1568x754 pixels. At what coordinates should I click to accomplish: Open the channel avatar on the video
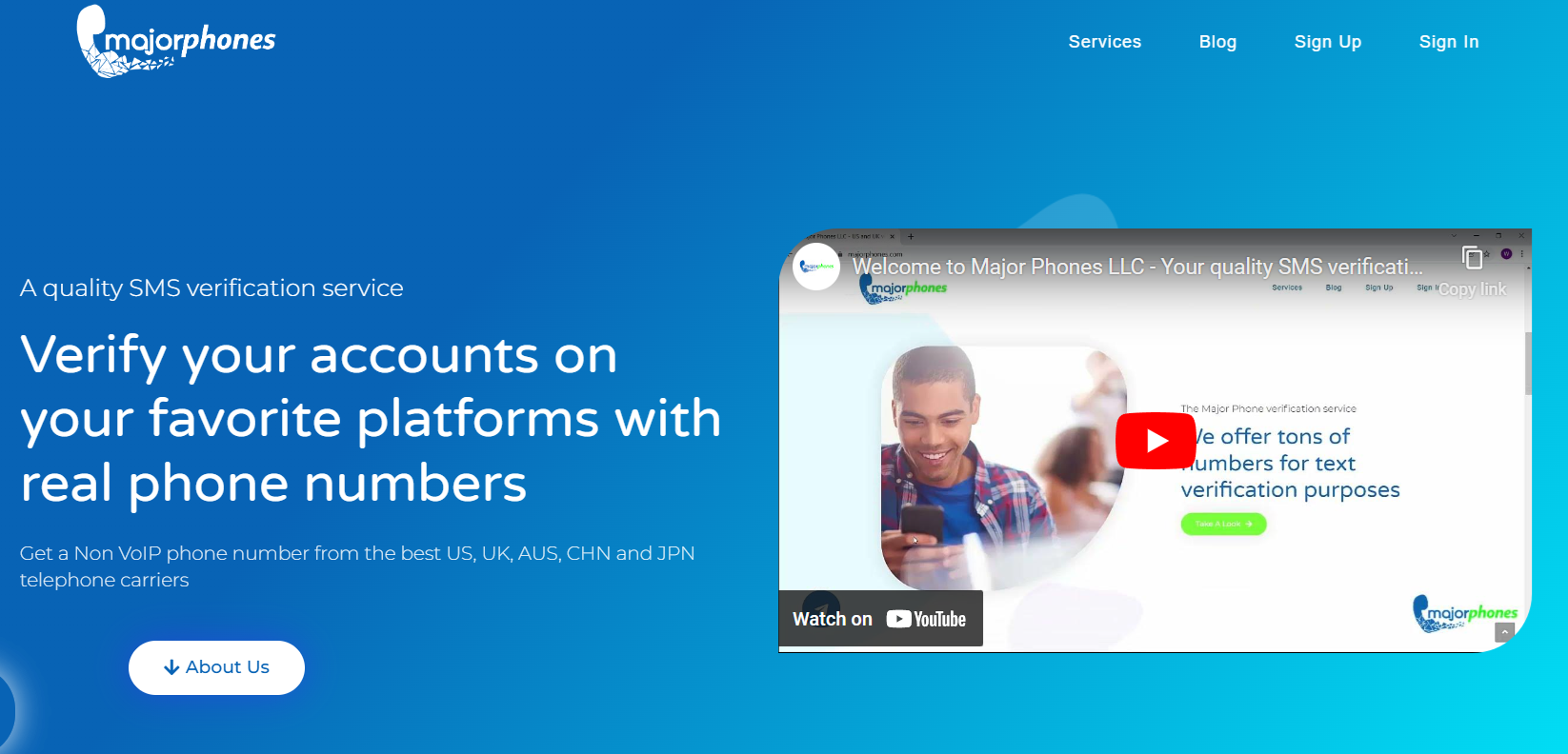[816, 267]
